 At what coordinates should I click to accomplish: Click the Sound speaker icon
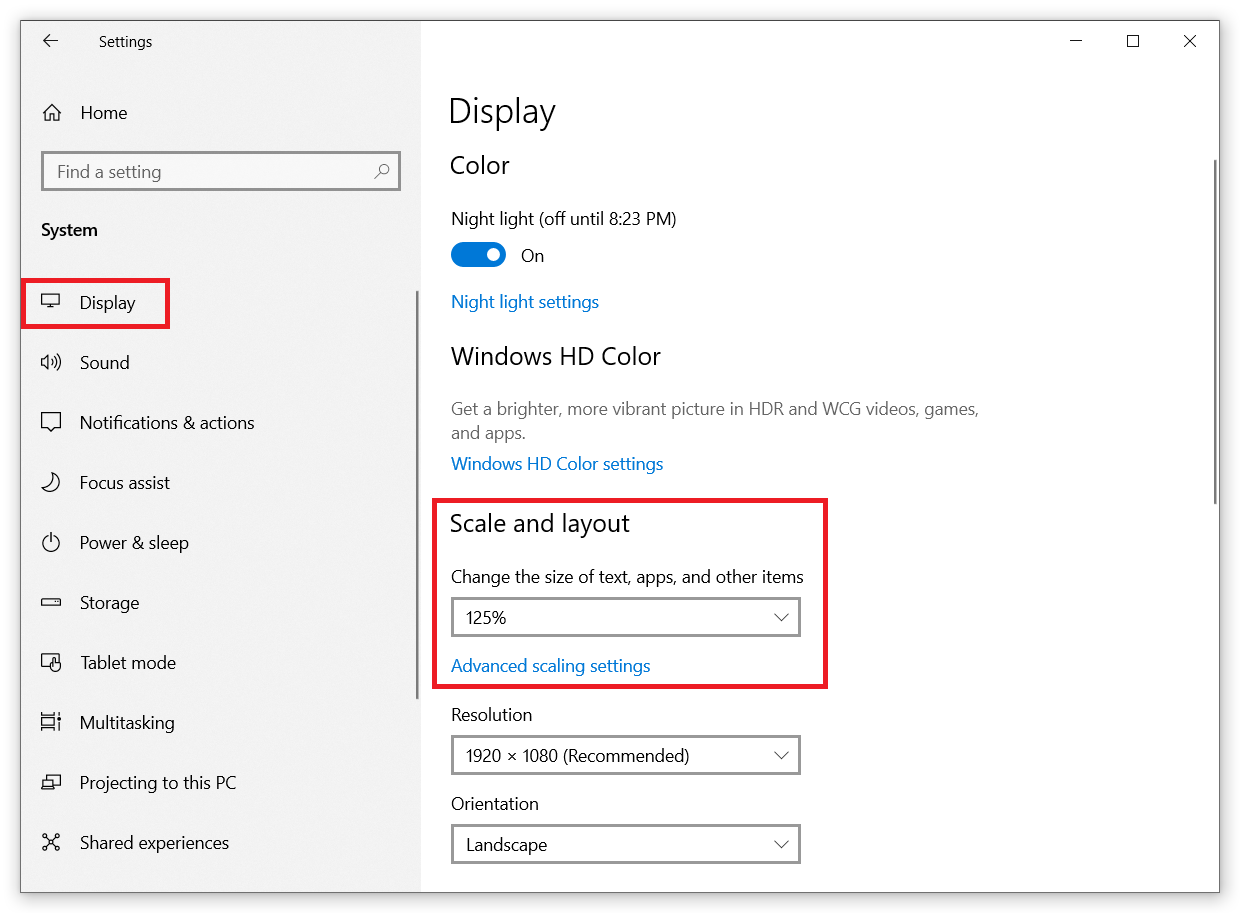click(51, 362)
